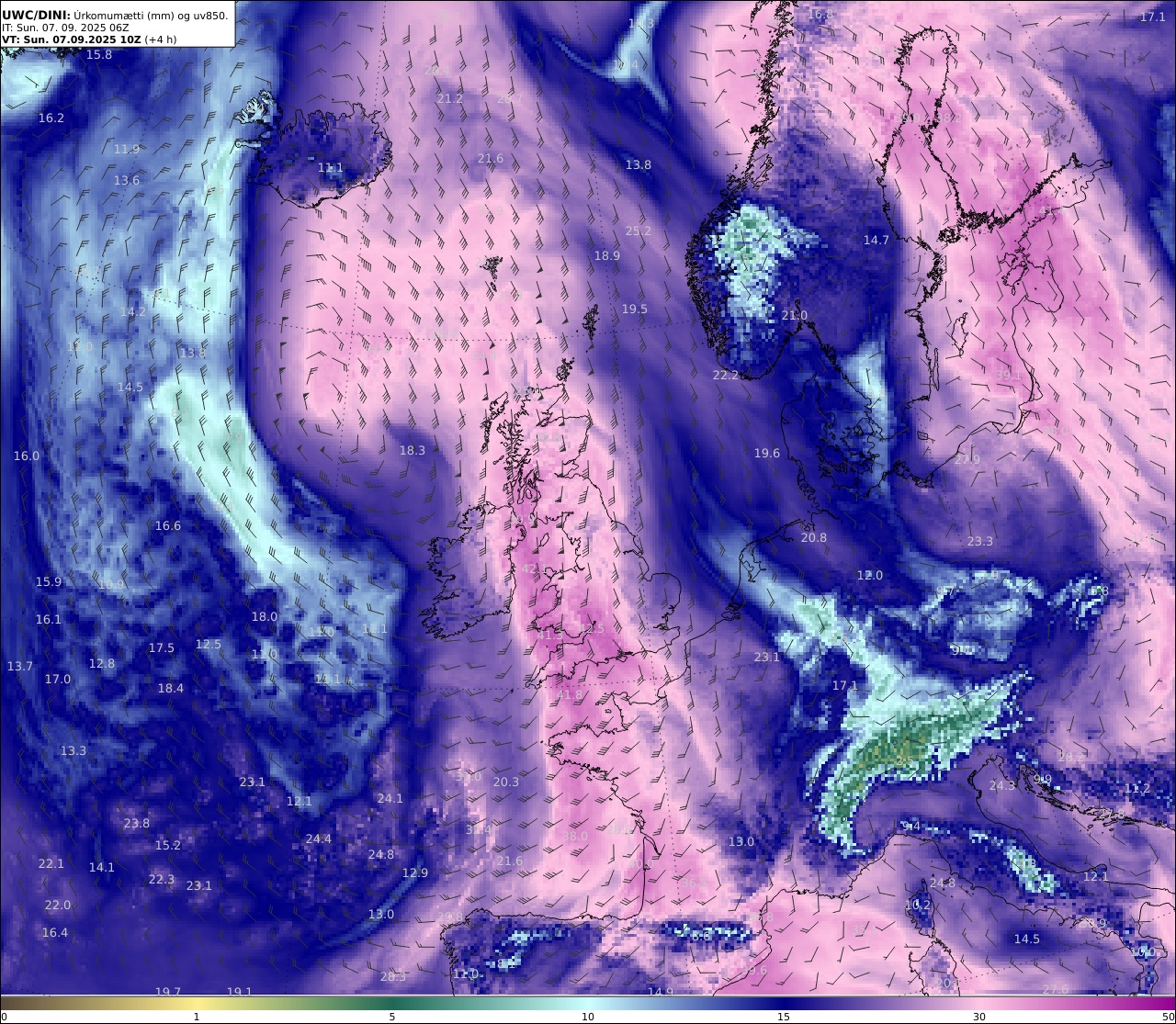
Task: Click the map value '13.3'
Action: [x=73, y=751]
